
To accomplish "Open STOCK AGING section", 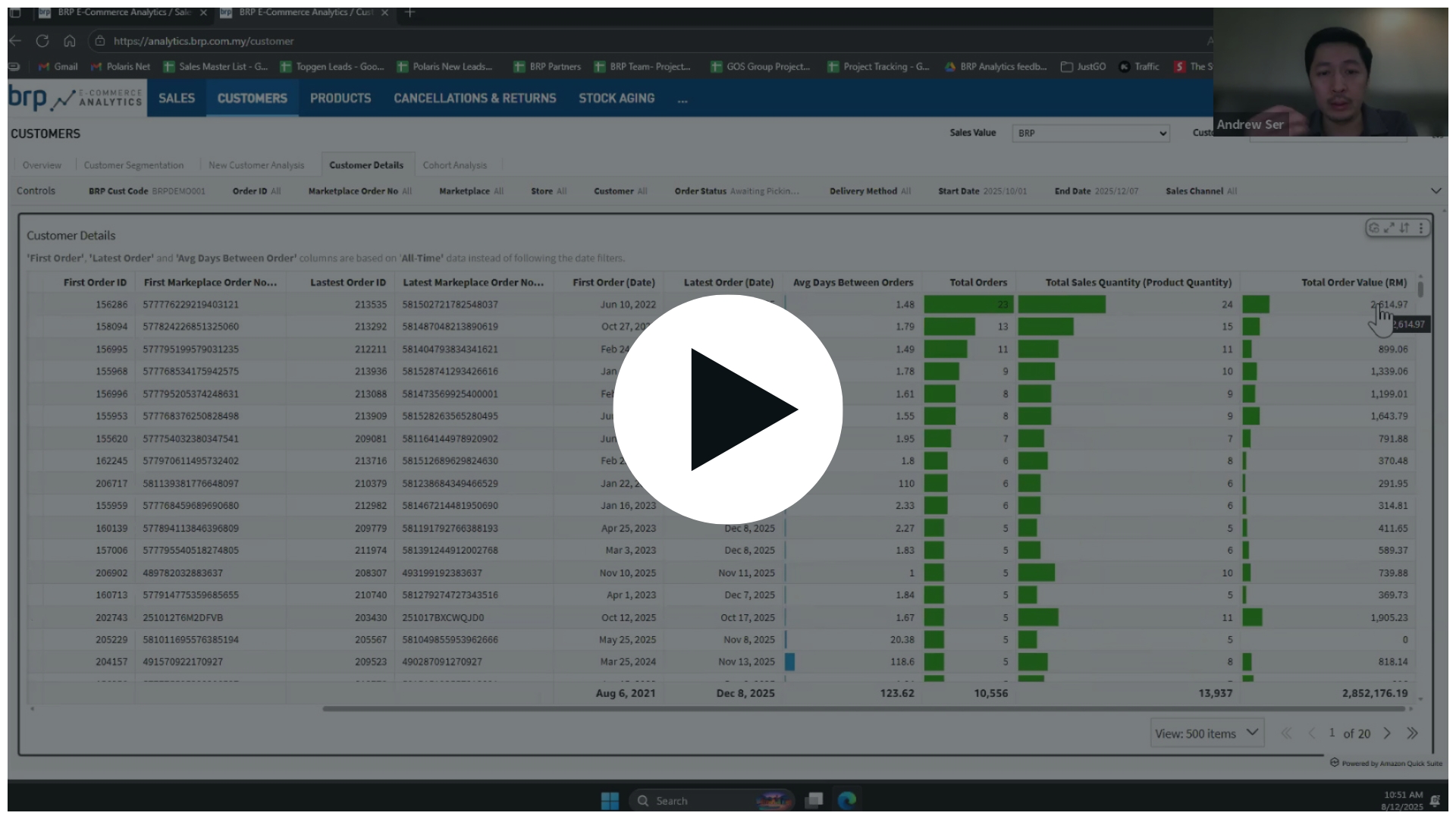I will pos(616,99).
